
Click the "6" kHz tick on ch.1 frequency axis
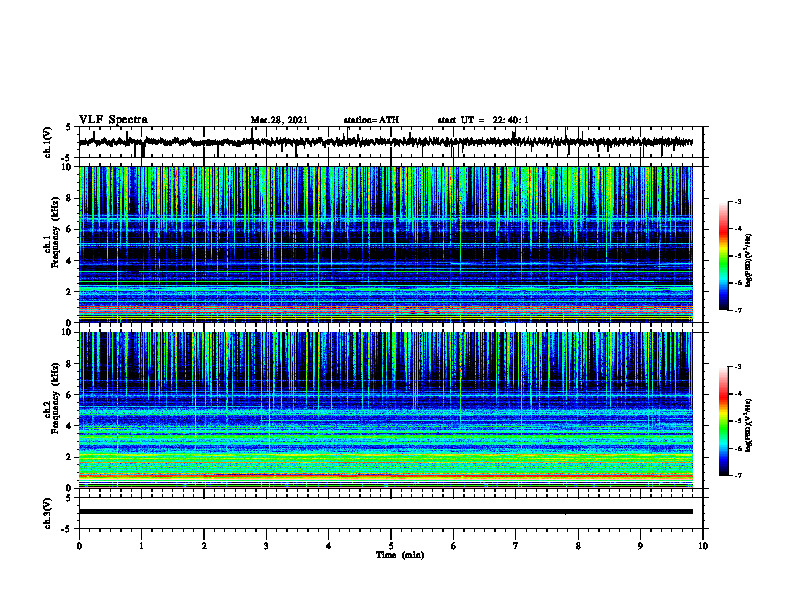tap(70, 229)
